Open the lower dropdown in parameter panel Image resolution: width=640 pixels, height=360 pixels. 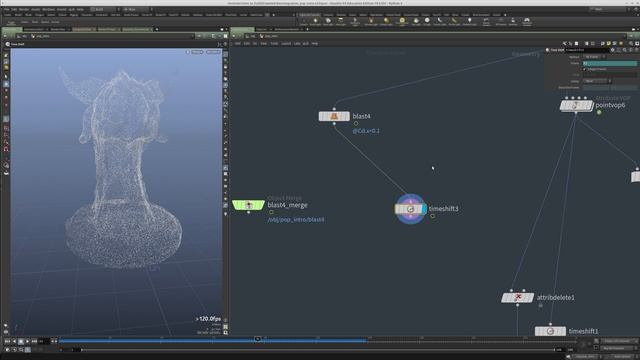click(597, 81)
